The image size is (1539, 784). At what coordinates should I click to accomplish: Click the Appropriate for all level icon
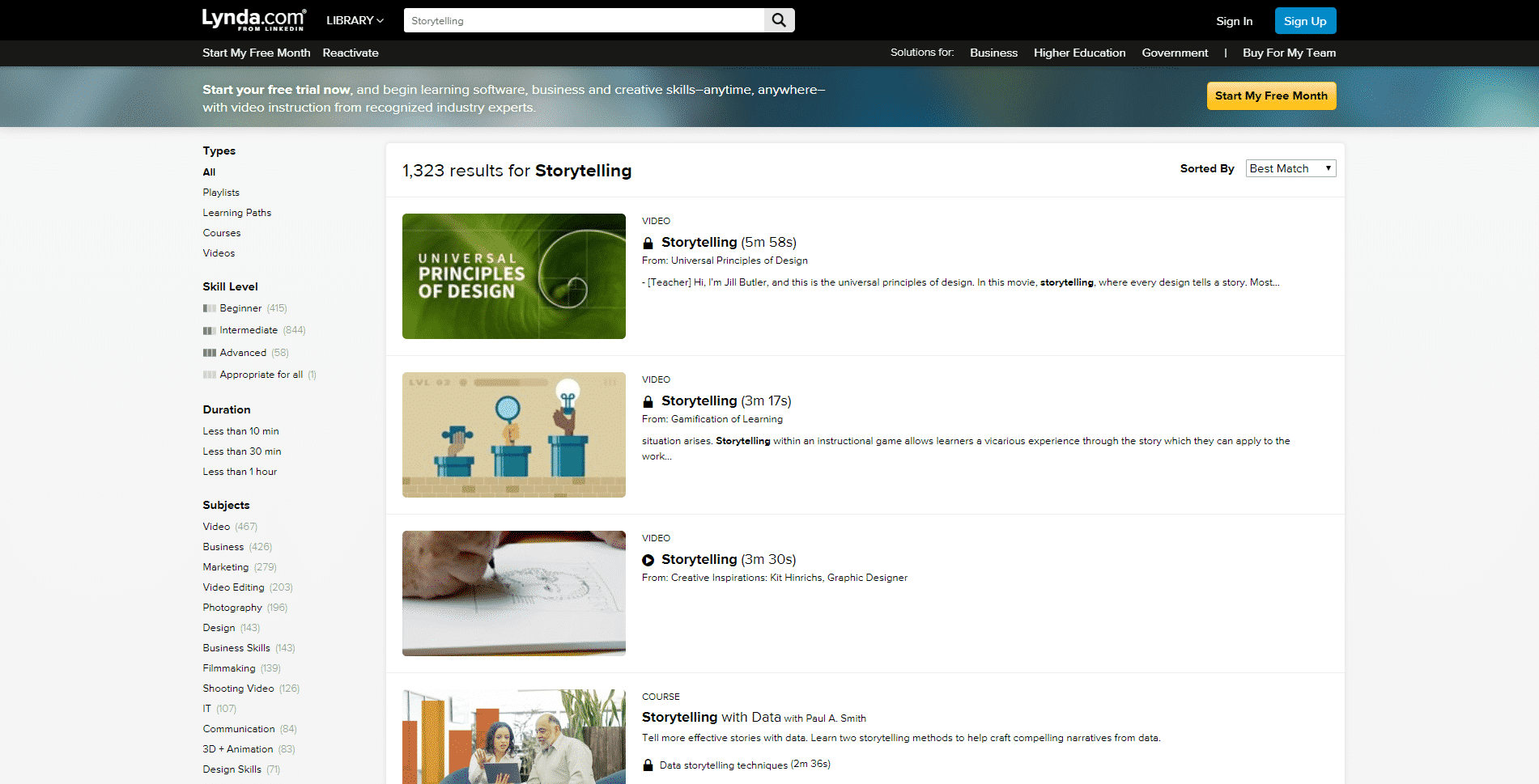pos(209,375)
